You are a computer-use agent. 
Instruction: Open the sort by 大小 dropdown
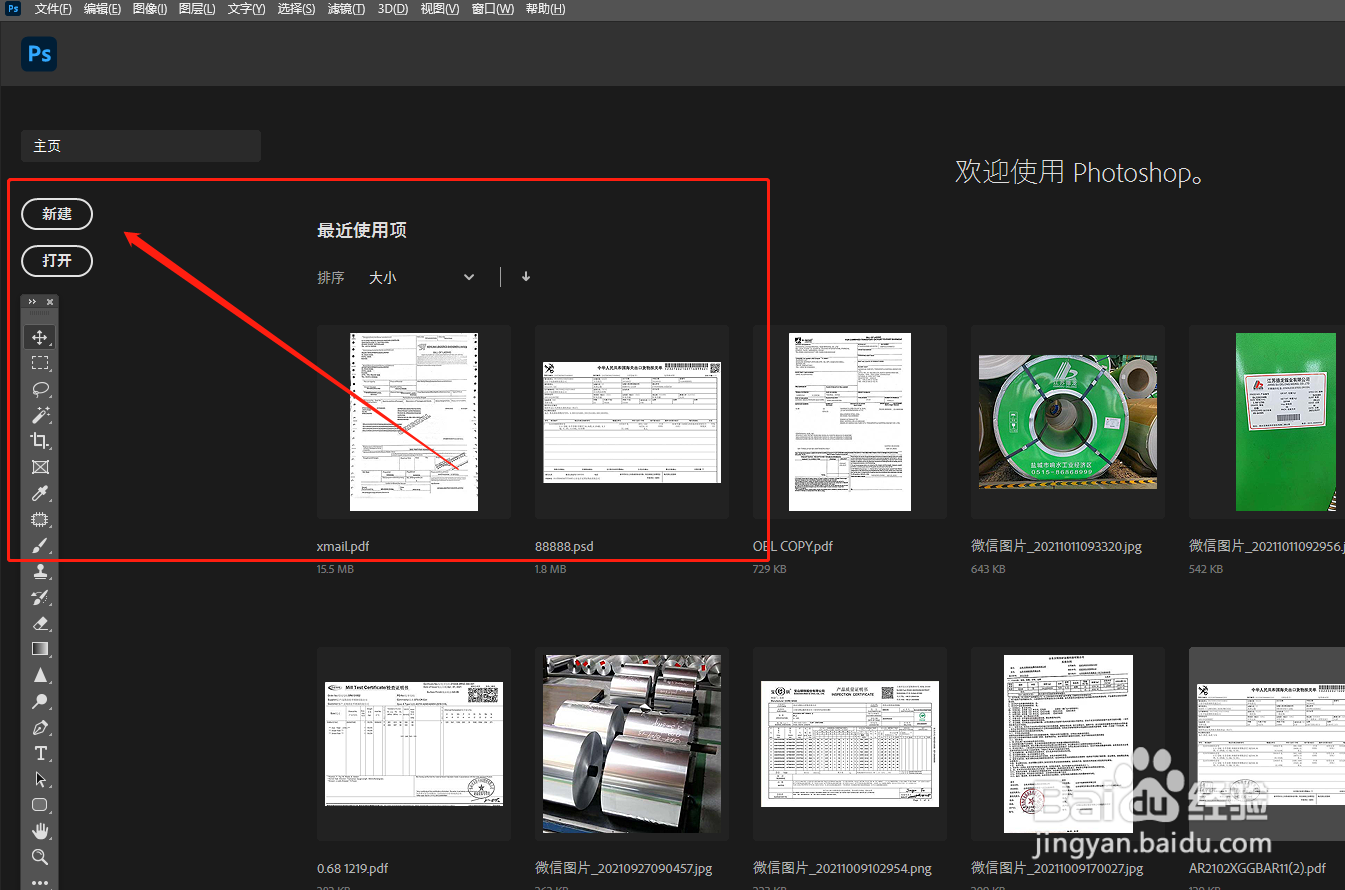point(421,277)
